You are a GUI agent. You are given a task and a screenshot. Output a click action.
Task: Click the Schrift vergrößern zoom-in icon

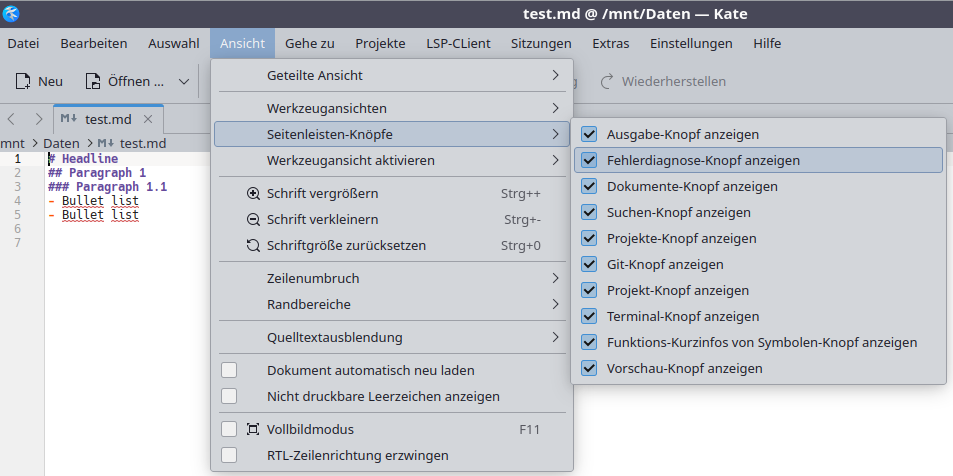tap(253, 193)
